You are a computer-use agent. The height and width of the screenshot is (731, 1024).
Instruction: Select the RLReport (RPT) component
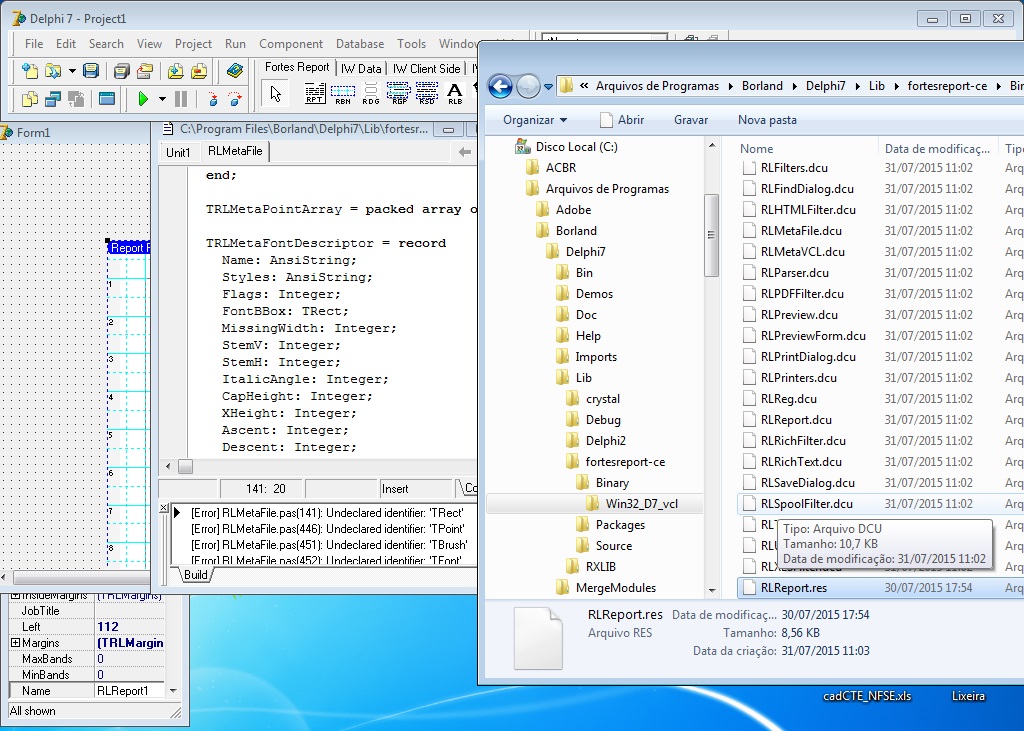point(315,94)
